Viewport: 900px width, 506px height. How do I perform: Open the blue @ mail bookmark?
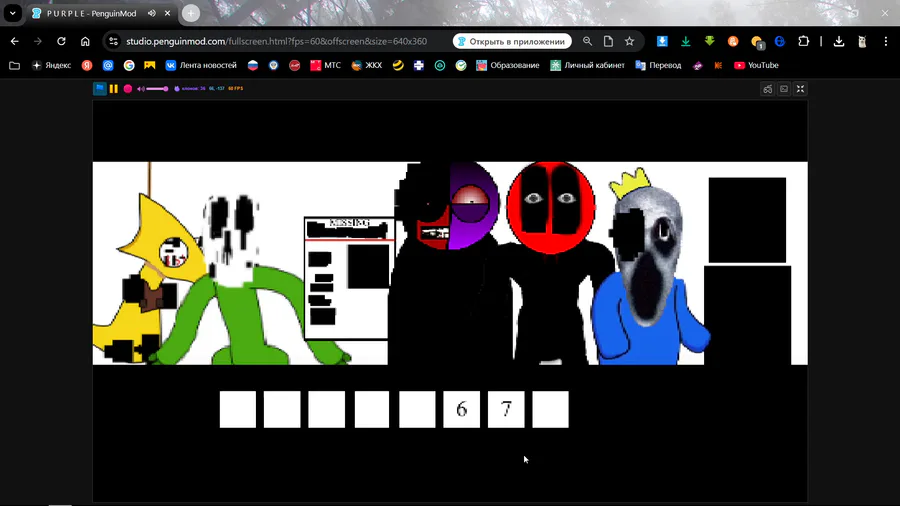click(x=108, y=65)
